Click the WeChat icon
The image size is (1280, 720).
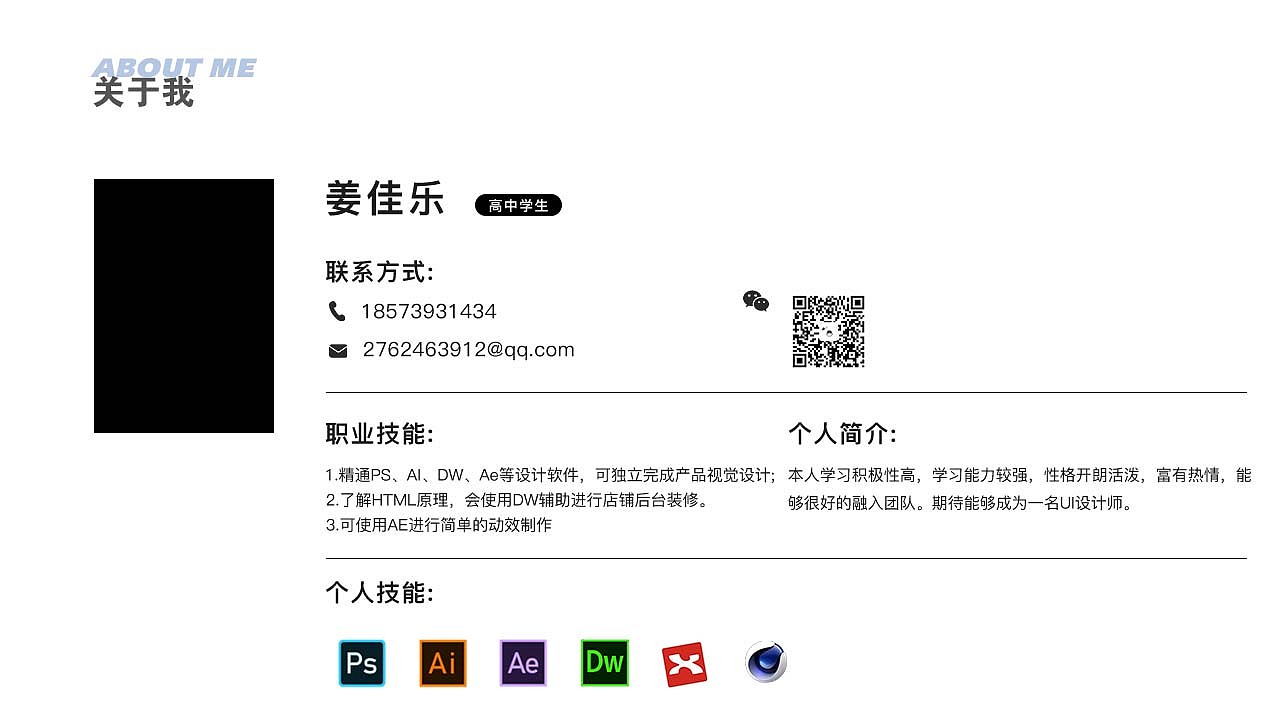coord(756,301)
